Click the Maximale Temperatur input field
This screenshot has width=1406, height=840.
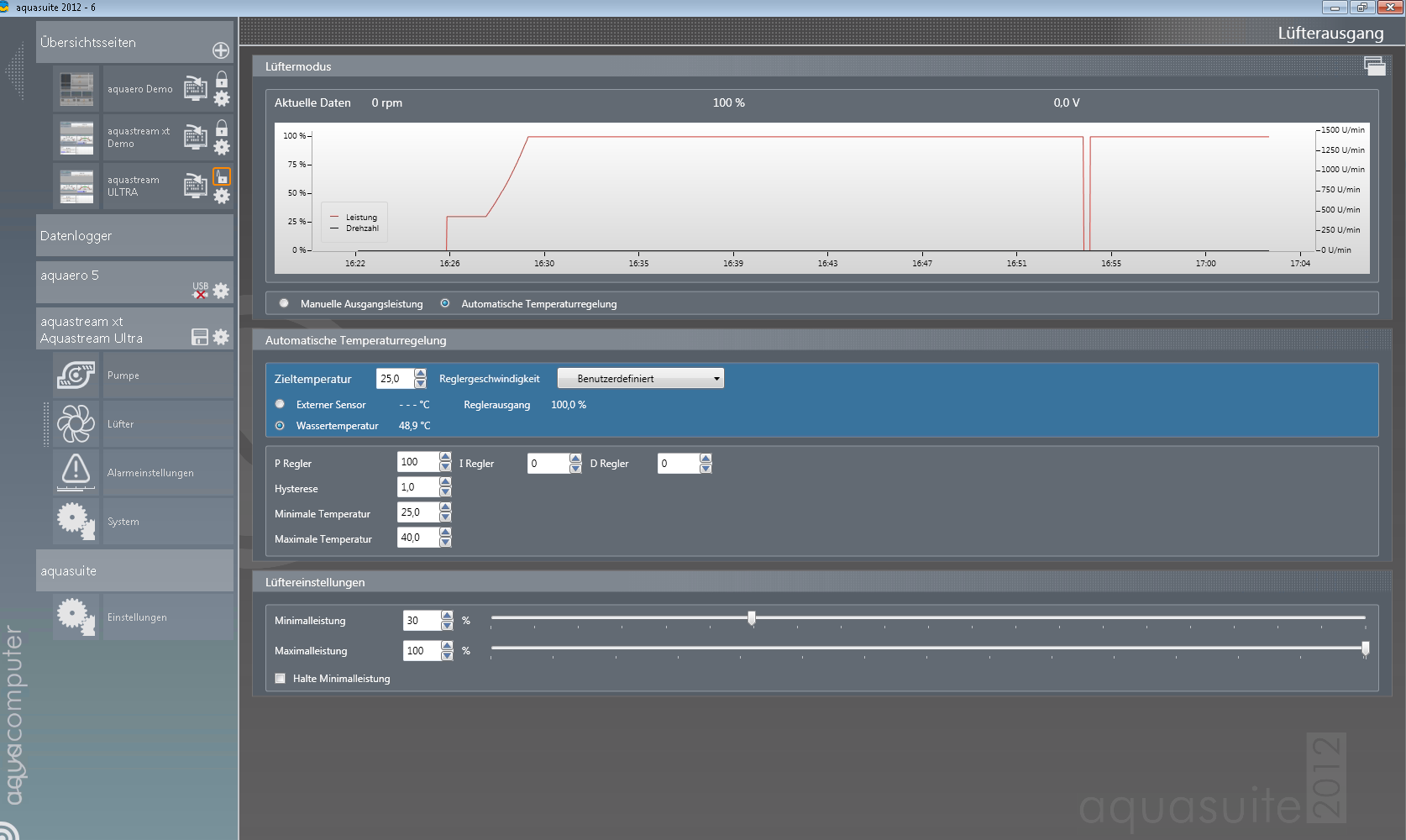(x=418, y=538)
